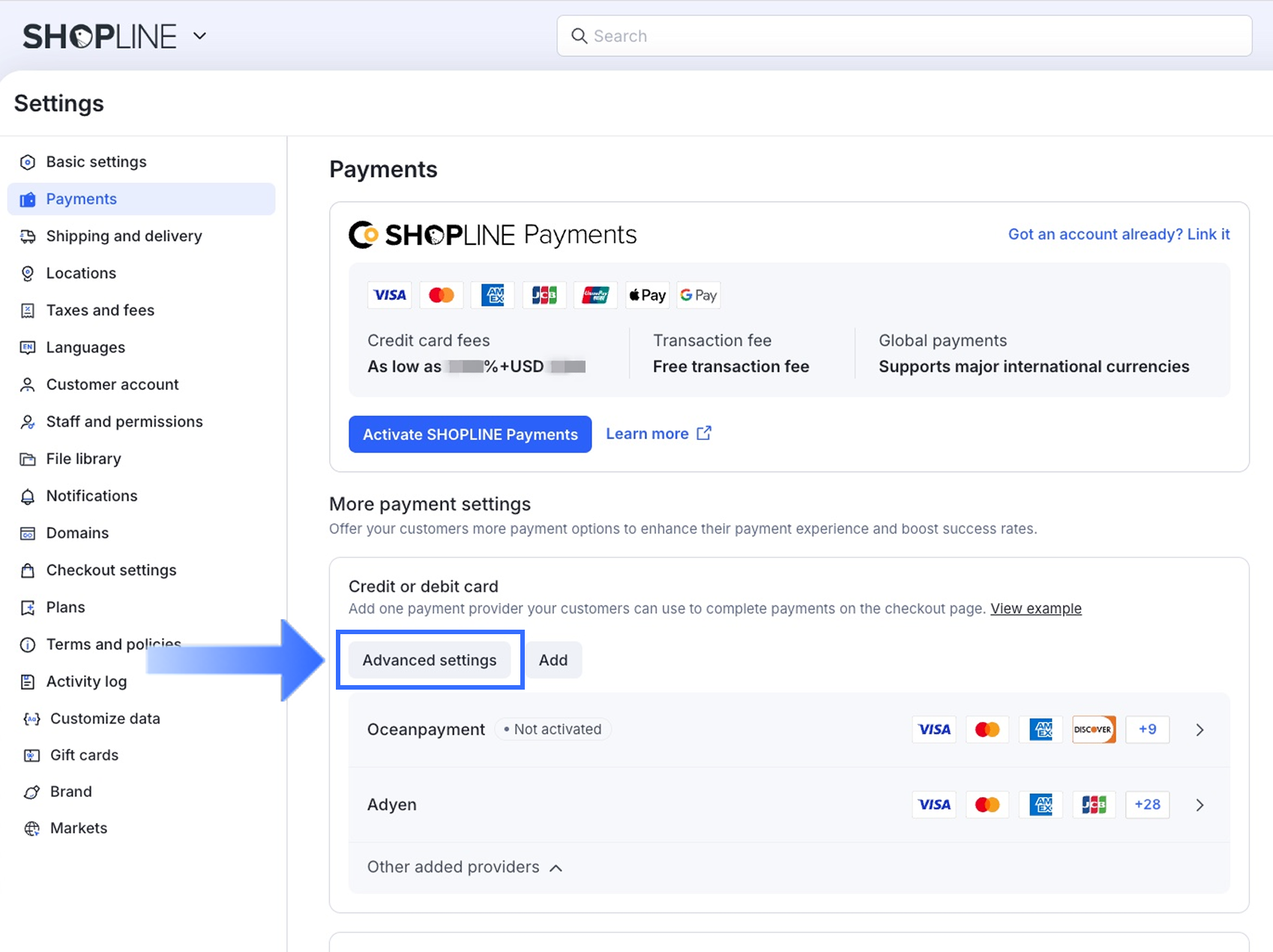The height and width of the screenshot is (952, 1273).
Task: Click the +28 card types badge for Adyen
Action: point(1147,804)
